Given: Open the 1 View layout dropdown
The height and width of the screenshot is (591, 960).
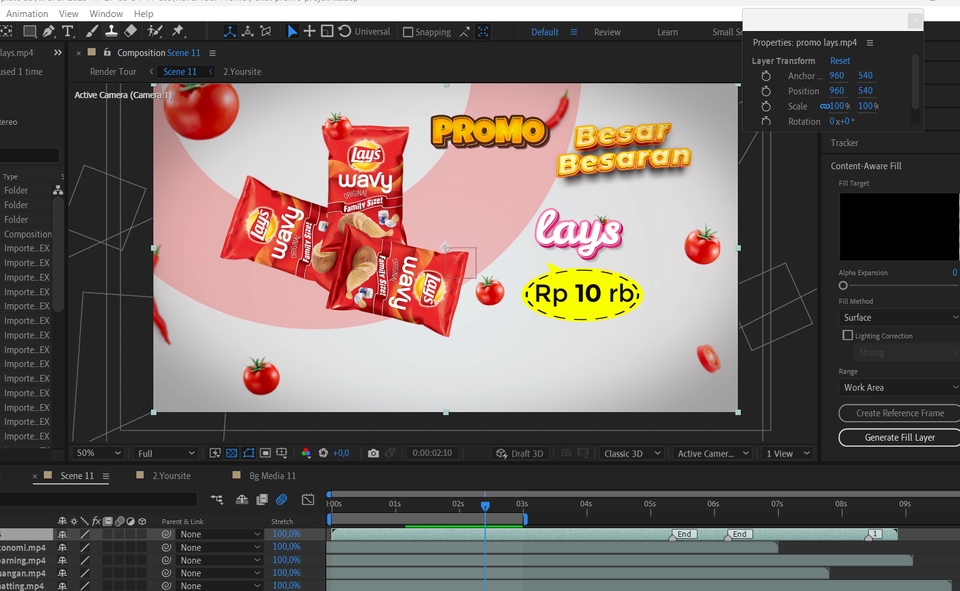Looking at the screenshot, I should 788,453.
